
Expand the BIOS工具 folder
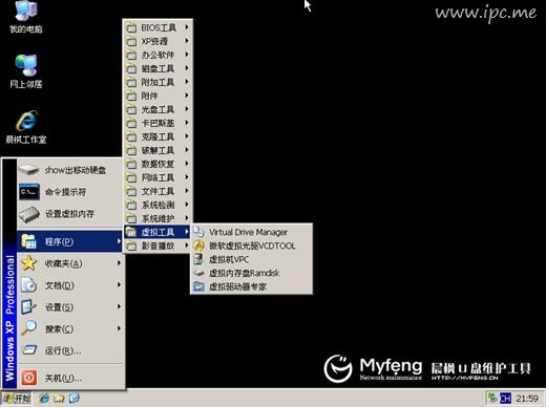[x=157, y=28]
